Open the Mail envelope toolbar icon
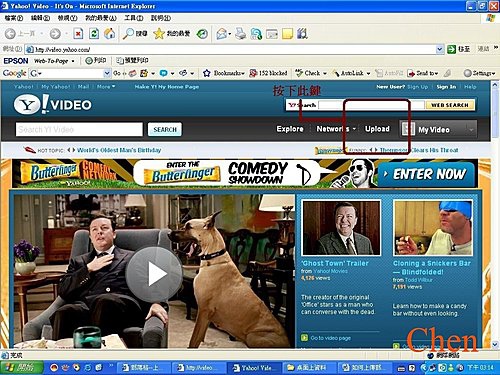The height and width of the screenshot is (375, 500). tap(222, 33)
